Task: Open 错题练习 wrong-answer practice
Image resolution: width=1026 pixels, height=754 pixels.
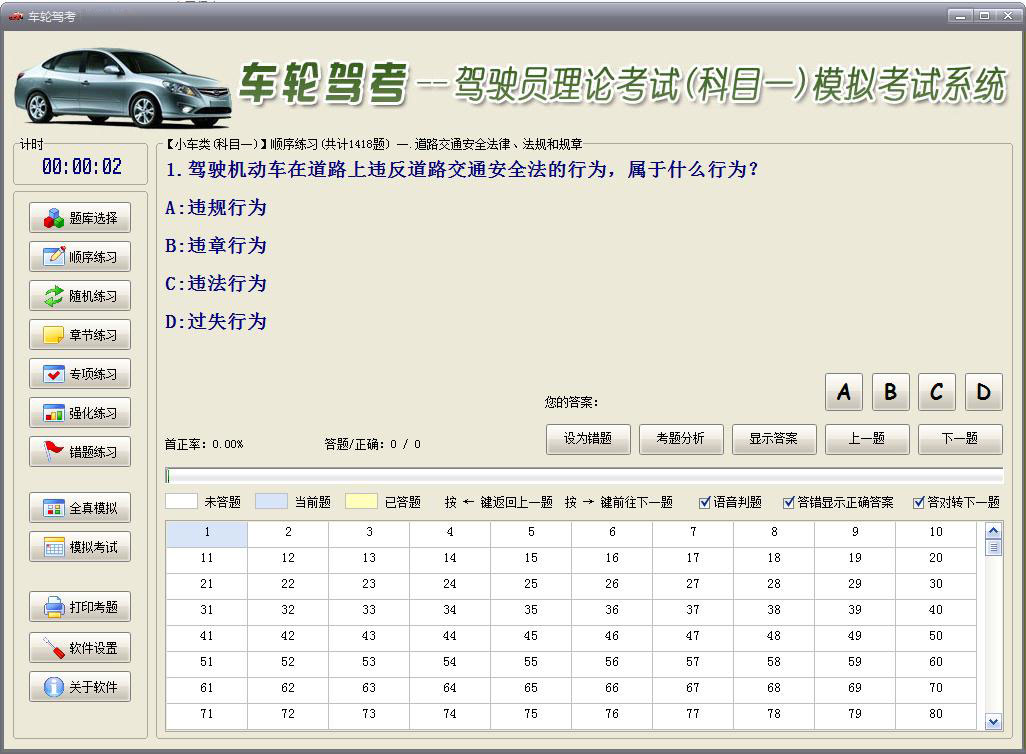Action: pyautogui.click(x=79, y=451)
